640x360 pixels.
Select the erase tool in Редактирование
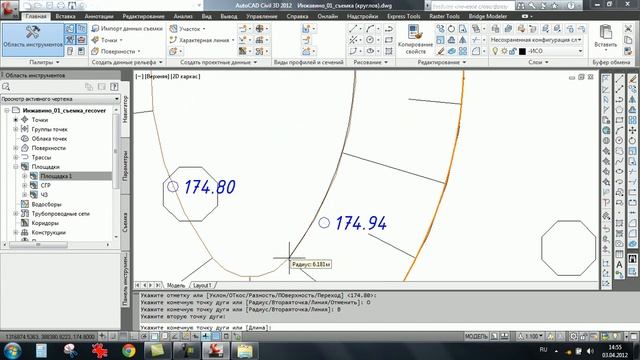click(x=440, y=51)
